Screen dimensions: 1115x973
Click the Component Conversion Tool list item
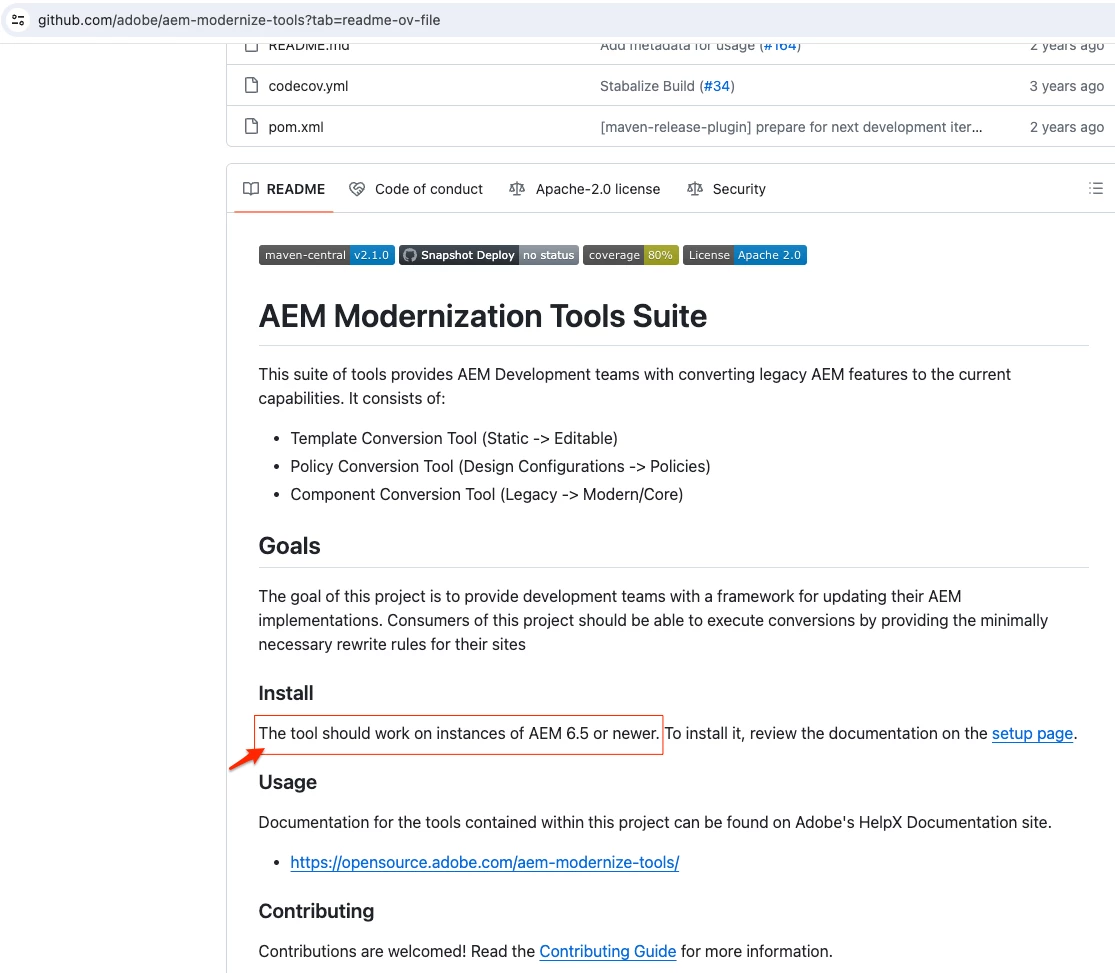pyautogui.click(x=486, y=494)
